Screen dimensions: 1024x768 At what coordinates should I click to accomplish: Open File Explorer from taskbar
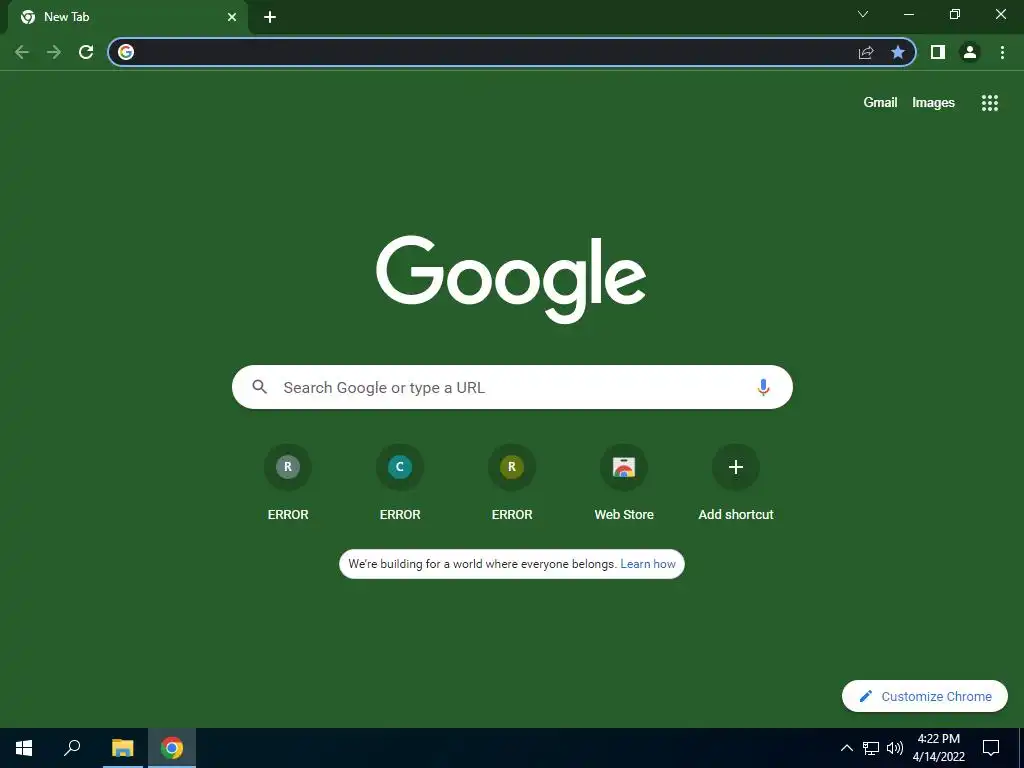pos(122,748)
